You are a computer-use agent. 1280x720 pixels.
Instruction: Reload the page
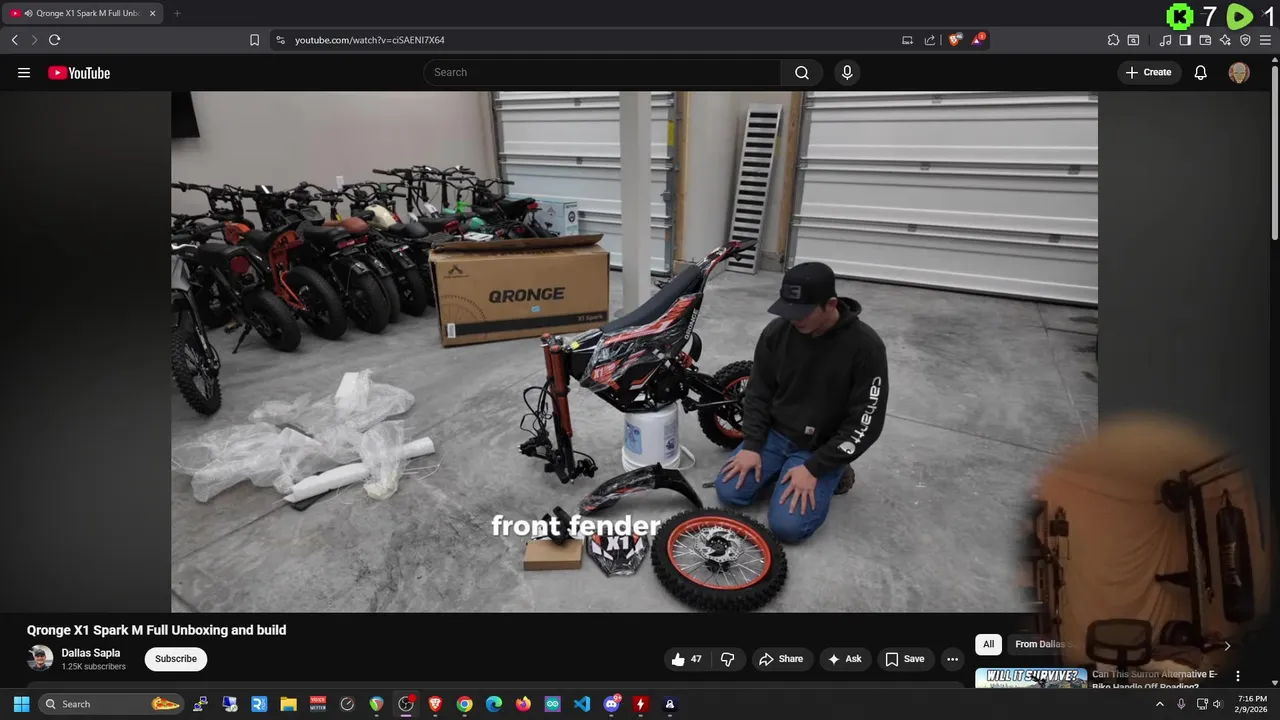point(54,40)
